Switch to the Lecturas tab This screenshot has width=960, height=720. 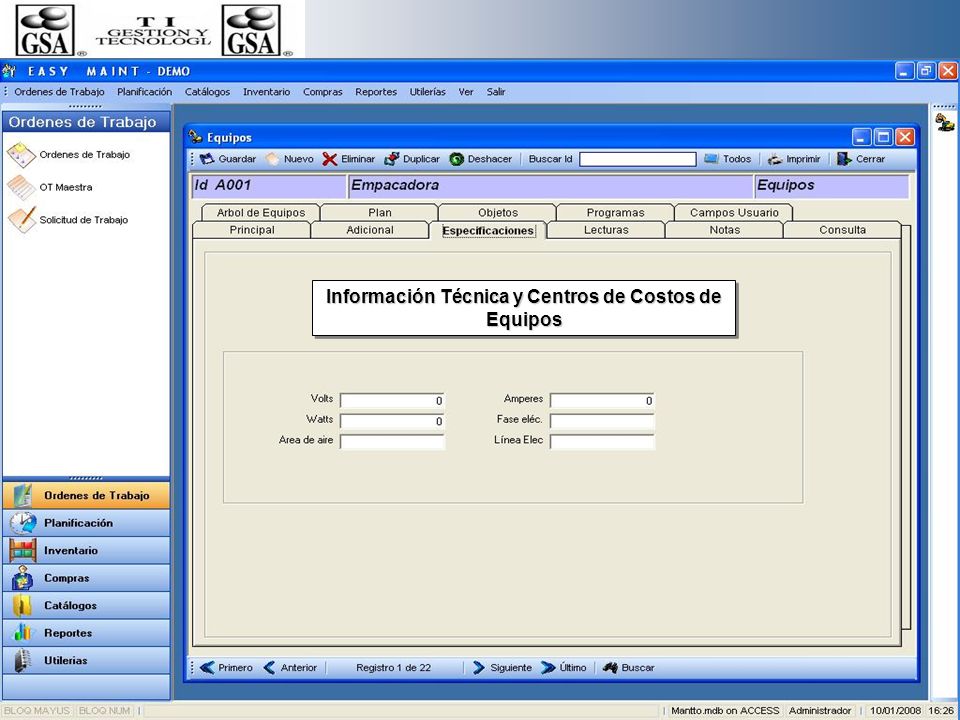click(606, 230)
